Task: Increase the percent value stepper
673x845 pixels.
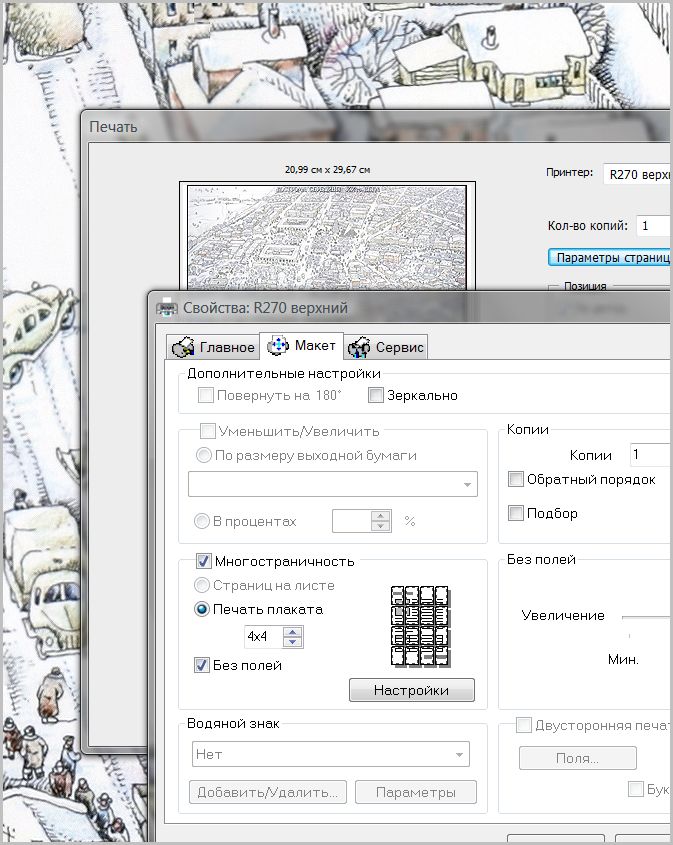Action: pos(381,516)
